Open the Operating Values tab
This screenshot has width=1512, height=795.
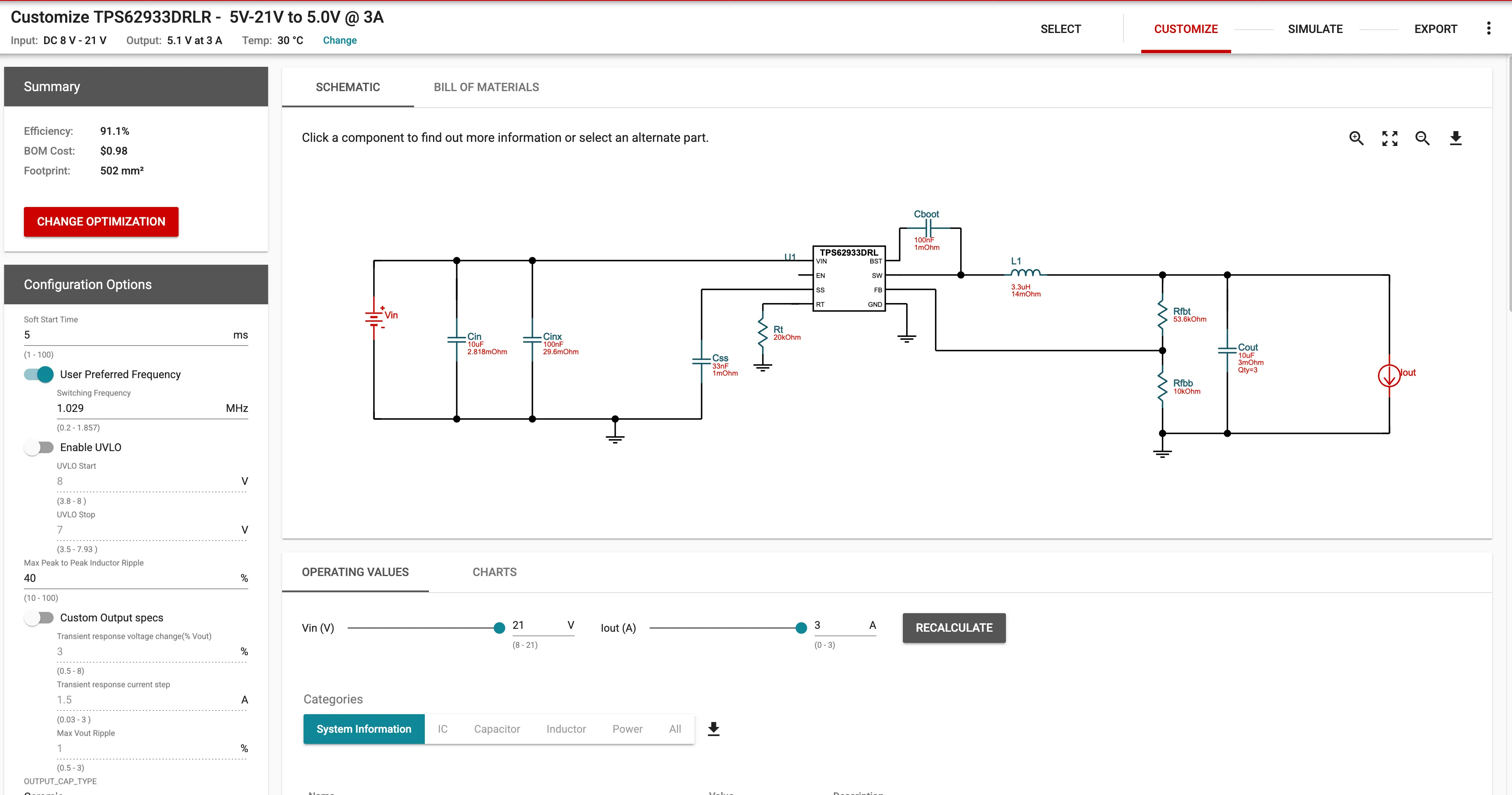click(355, 572)
